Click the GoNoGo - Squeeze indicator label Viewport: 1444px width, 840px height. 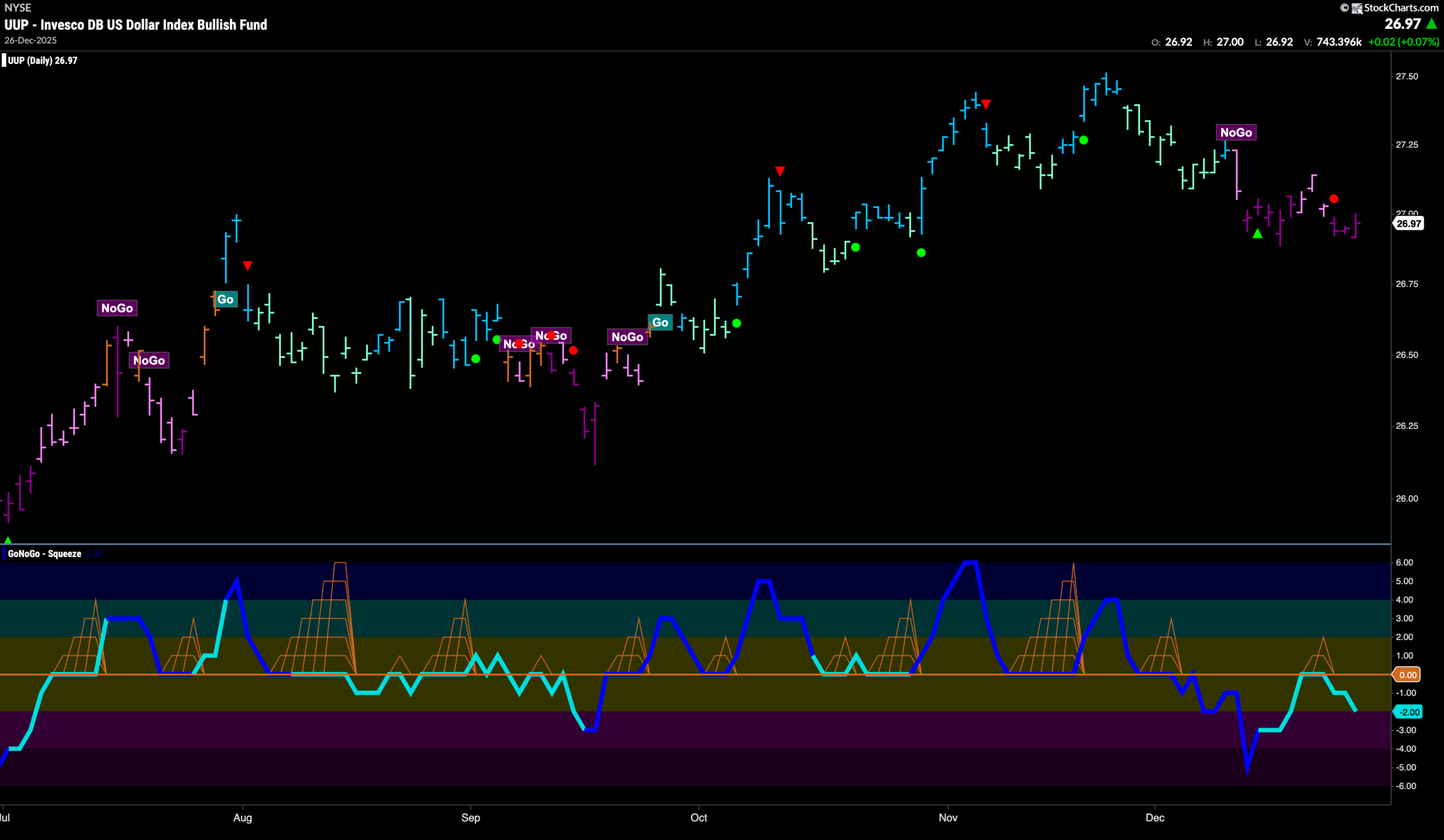(44, 554)
